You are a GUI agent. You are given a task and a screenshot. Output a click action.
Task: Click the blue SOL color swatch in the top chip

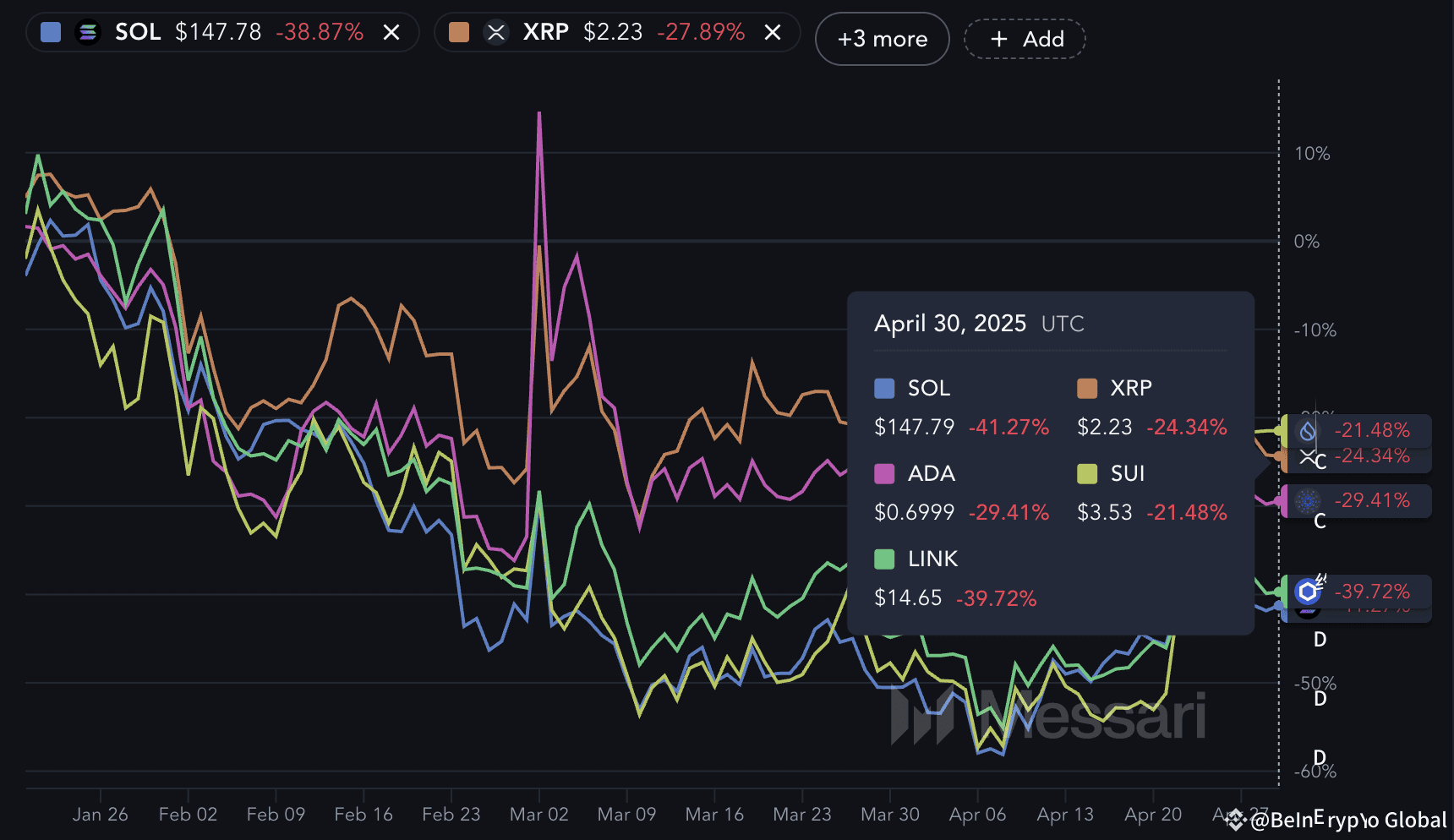[x=51, y=33]
